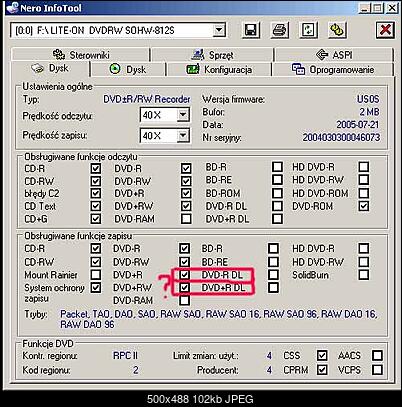The image size is (402, 407).
Task: Toggle read-function błędy C2 checkbox
Action: tap(96, 193)
